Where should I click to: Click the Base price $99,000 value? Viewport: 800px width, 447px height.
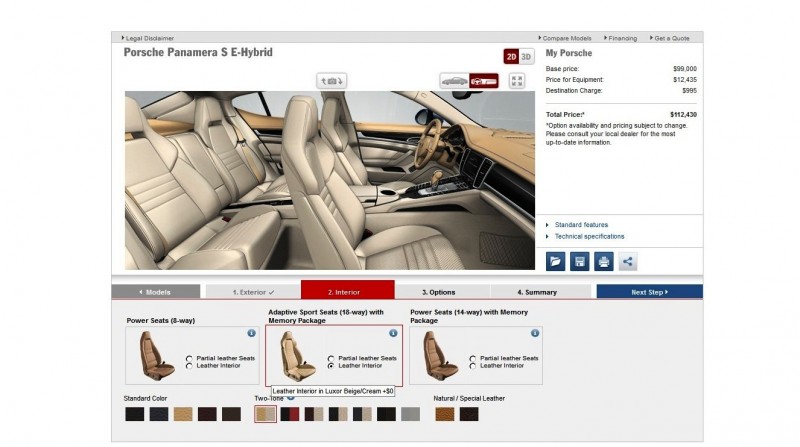point(685,68)
